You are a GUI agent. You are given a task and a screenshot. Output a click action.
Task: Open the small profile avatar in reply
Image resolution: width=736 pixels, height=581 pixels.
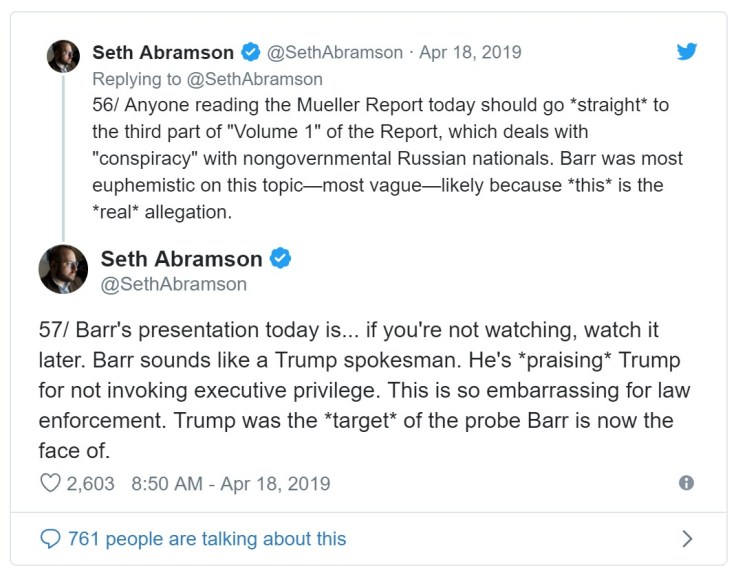pyautogui.click(x=63, y=56)
